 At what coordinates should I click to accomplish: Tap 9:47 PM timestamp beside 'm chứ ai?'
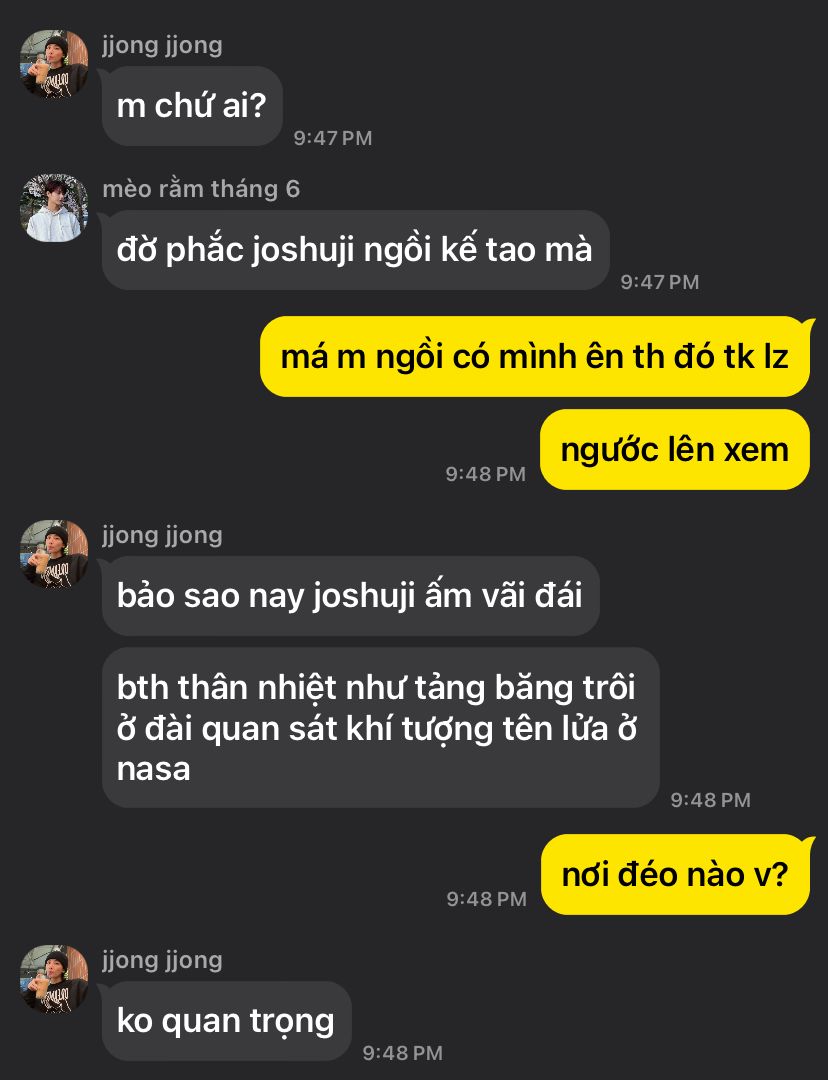click(333, 138)
